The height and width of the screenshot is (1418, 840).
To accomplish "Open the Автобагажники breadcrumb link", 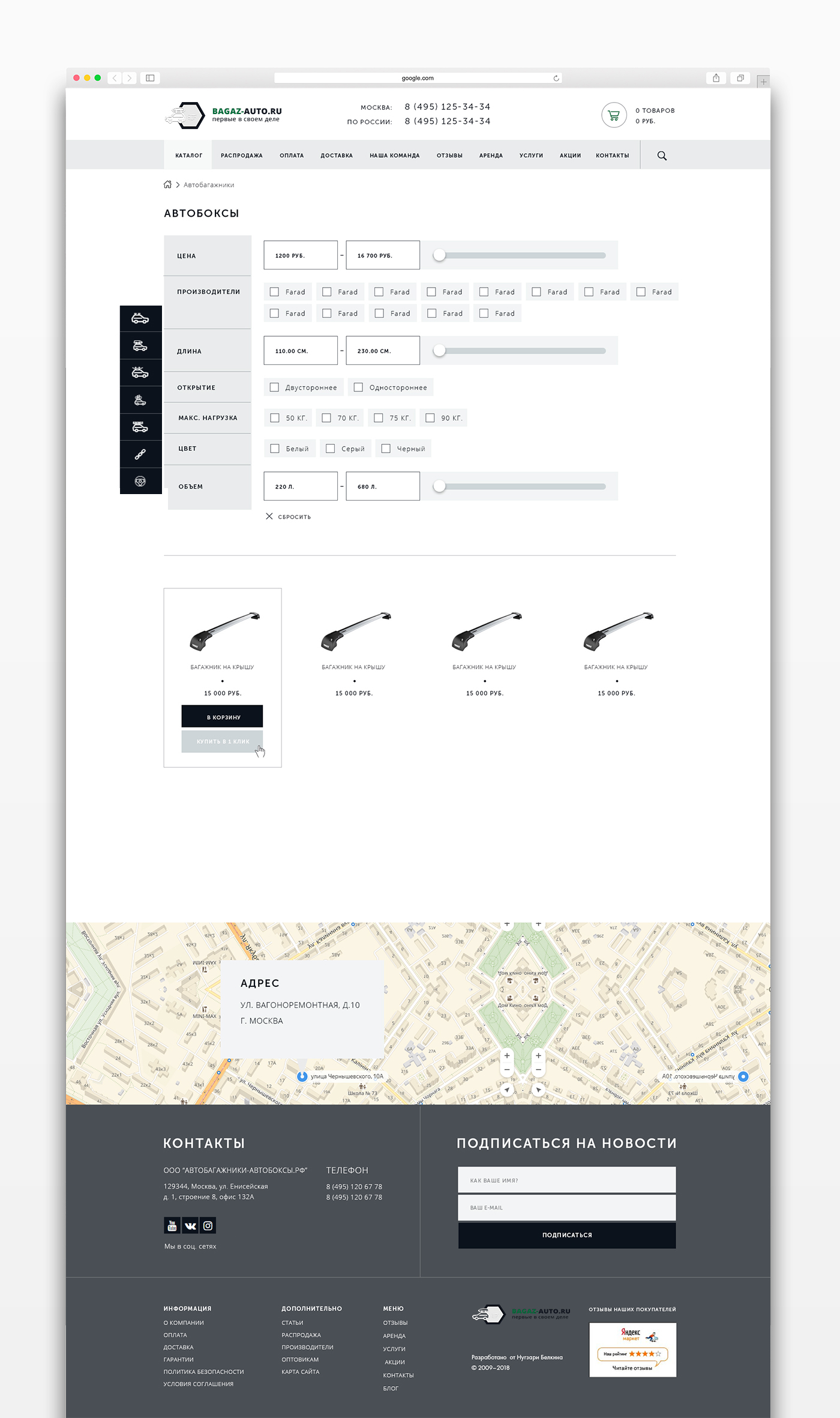I will [209, 185].
